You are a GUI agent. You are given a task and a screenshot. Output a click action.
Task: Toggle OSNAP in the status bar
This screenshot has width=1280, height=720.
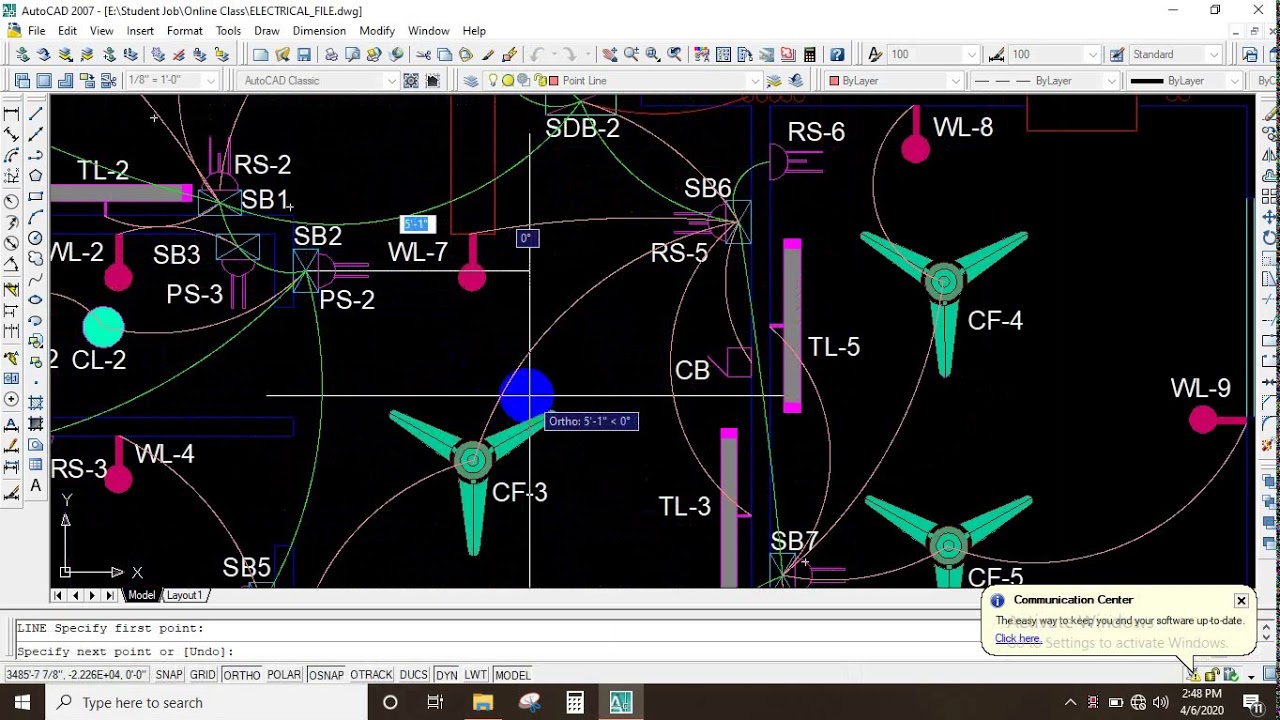pyautogui.click(x=326, y=675)
